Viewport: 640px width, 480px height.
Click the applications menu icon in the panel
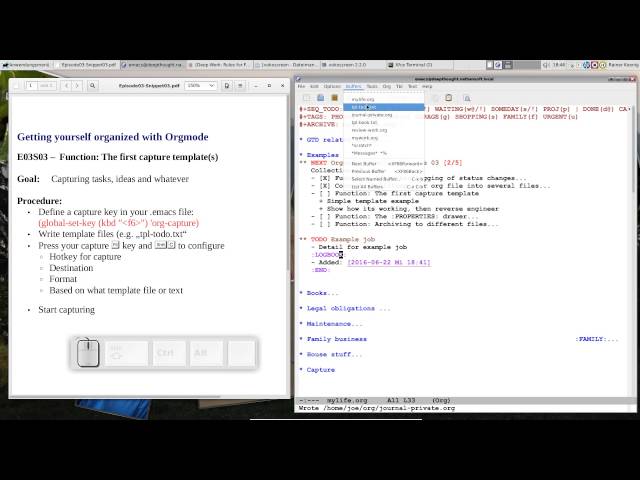tap(5, 65)
